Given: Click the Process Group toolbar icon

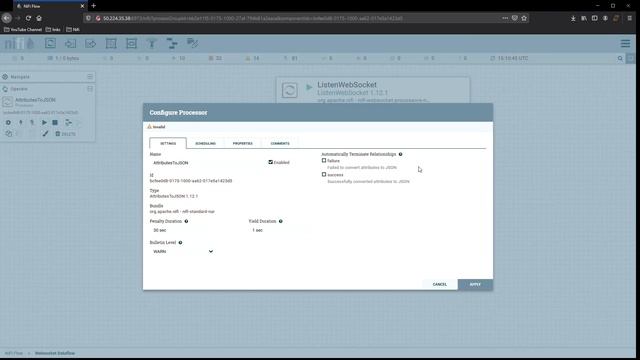Looking at the screenshot, I should tap(111, 43).
